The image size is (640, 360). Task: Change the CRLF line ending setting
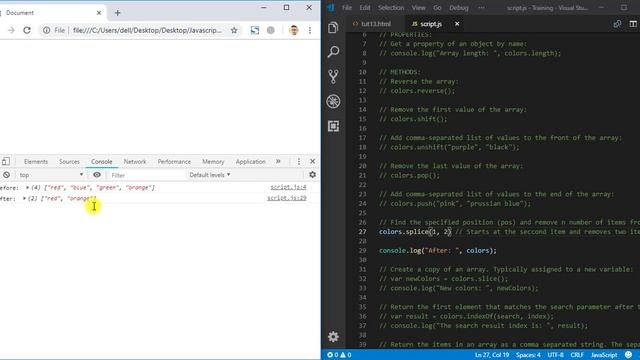tap(577, 355)
